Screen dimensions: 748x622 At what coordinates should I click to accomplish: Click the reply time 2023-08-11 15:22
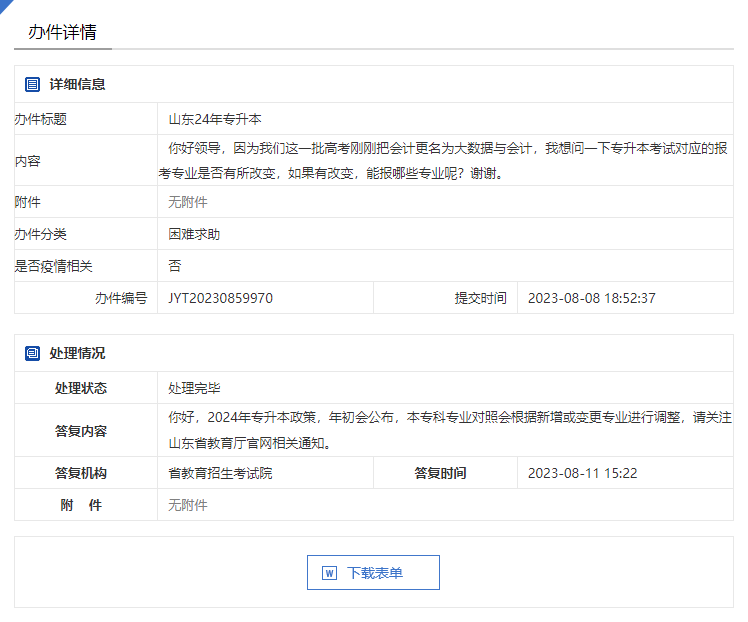tap(582, 473)
